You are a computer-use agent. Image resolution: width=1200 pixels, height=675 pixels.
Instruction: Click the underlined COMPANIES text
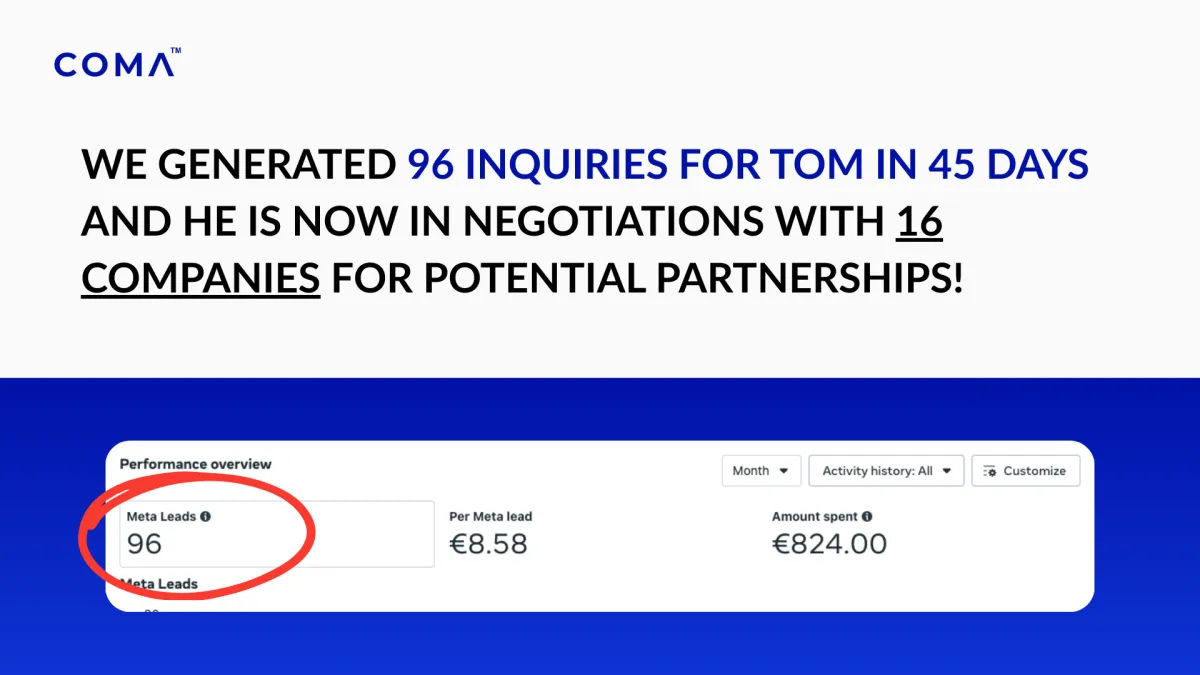click(200, 279)
